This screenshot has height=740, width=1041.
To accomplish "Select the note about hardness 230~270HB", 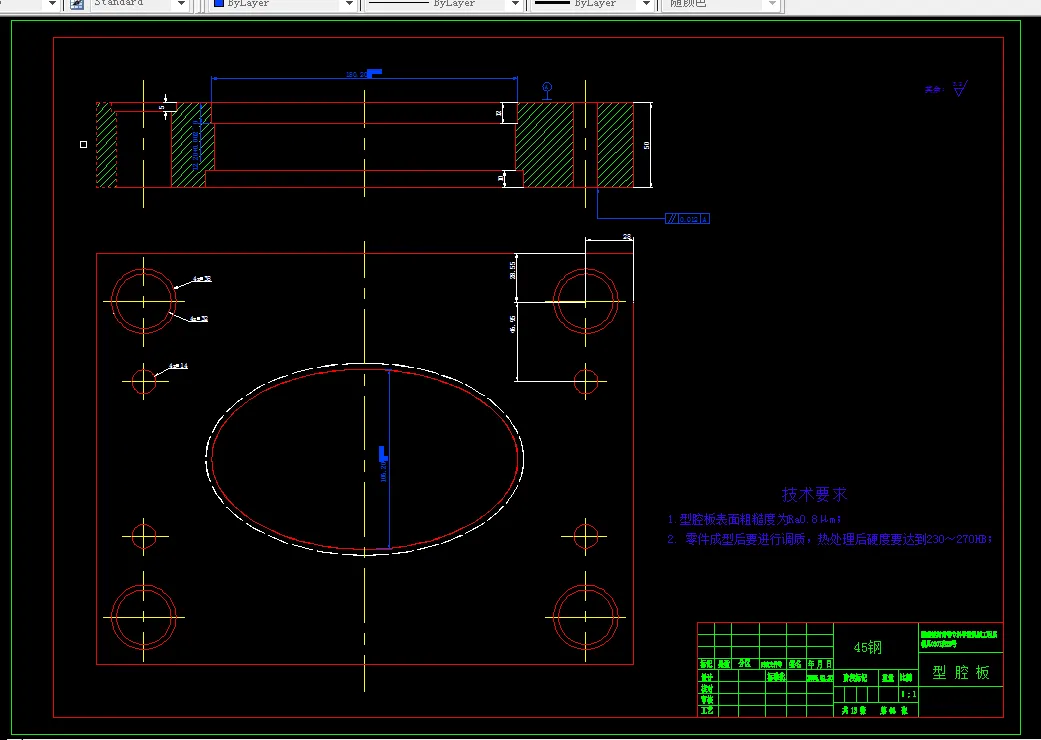I will (829, 539).
